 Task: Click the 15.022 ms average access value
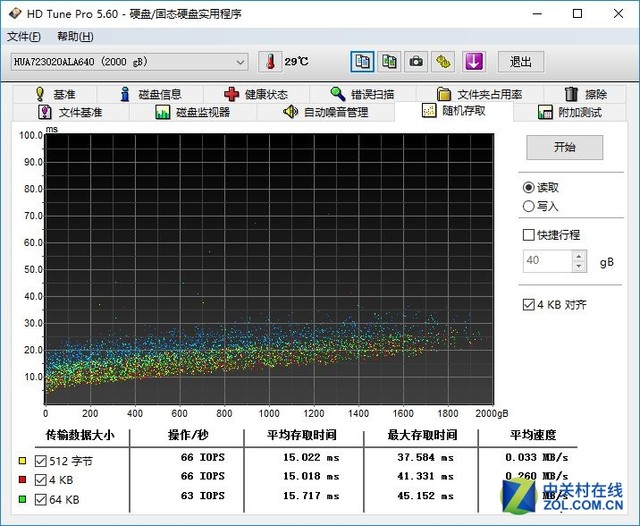pyautogui.click(x=311, y=457)
